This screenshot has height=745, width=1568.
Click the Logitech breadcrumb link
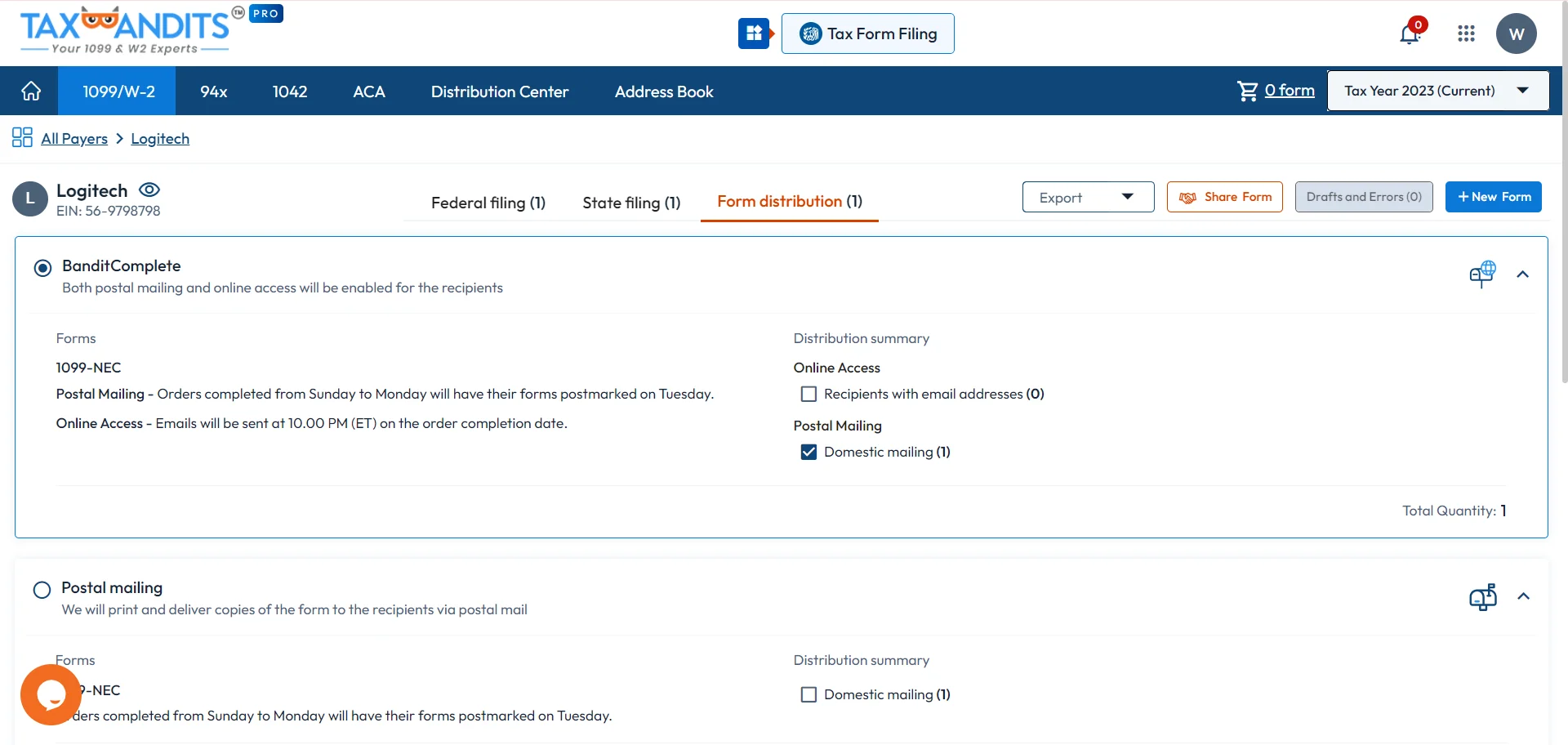(160, 138)
